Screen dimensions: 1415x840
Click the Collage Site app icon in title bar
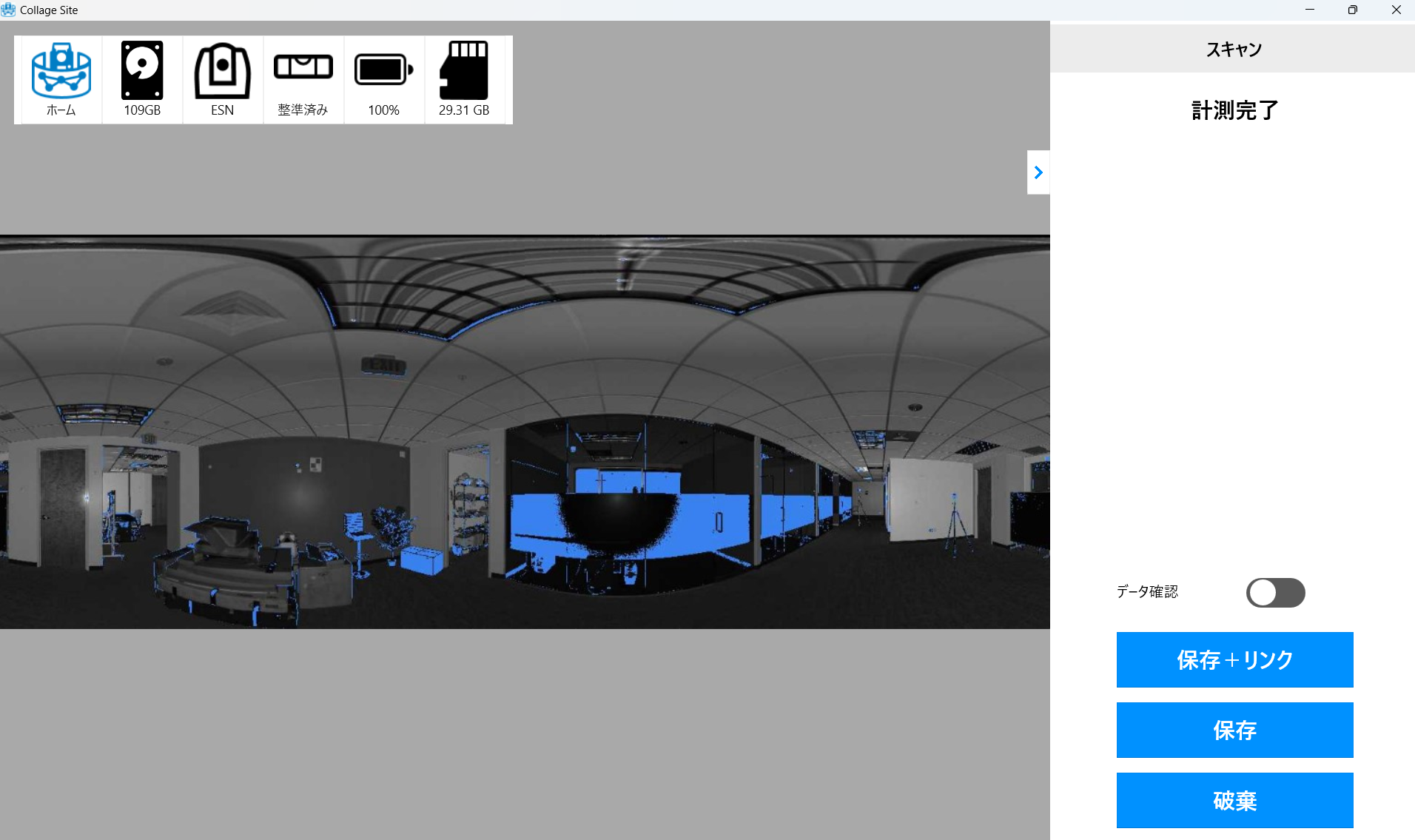click(9, 10)
